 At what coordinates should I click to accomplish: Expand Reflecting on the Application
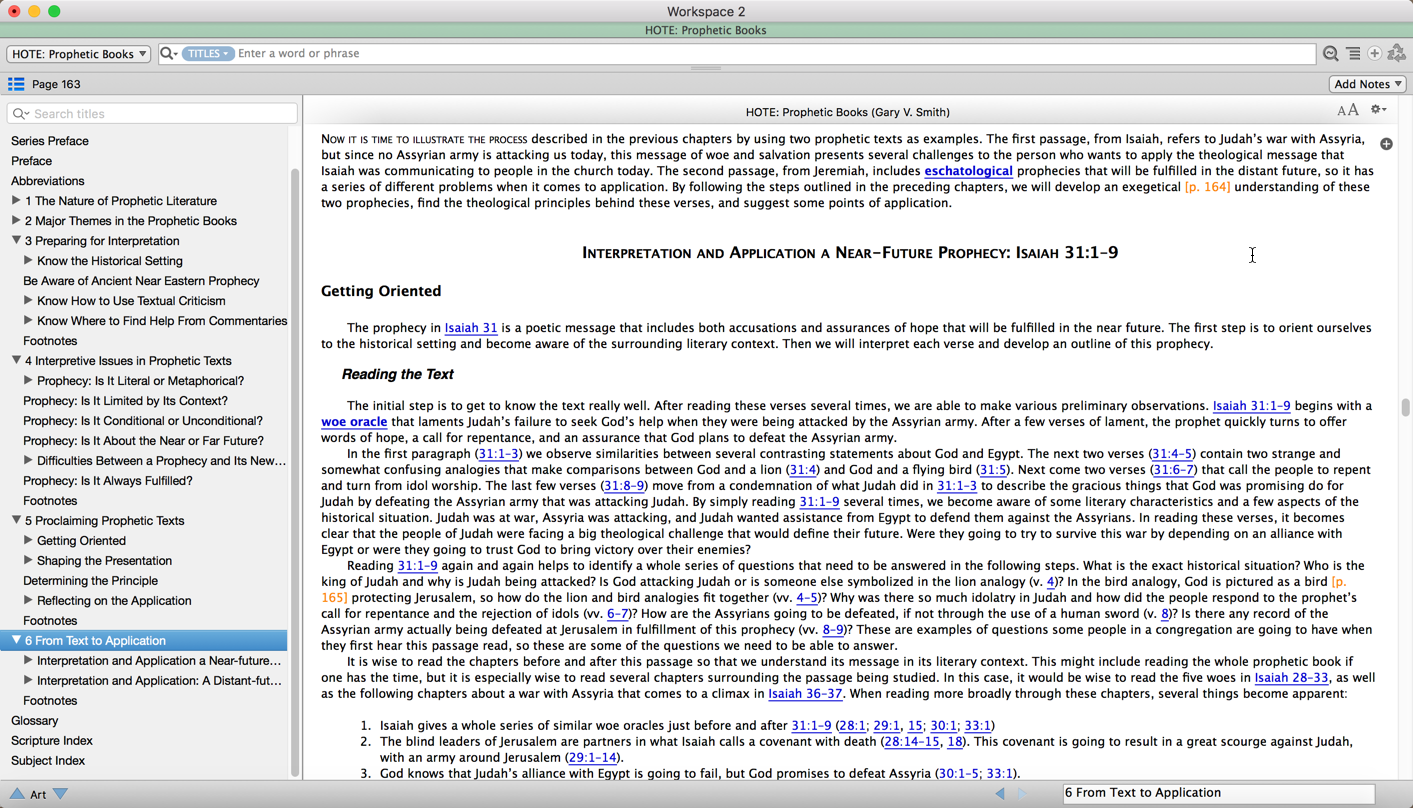tap(28, 601)
